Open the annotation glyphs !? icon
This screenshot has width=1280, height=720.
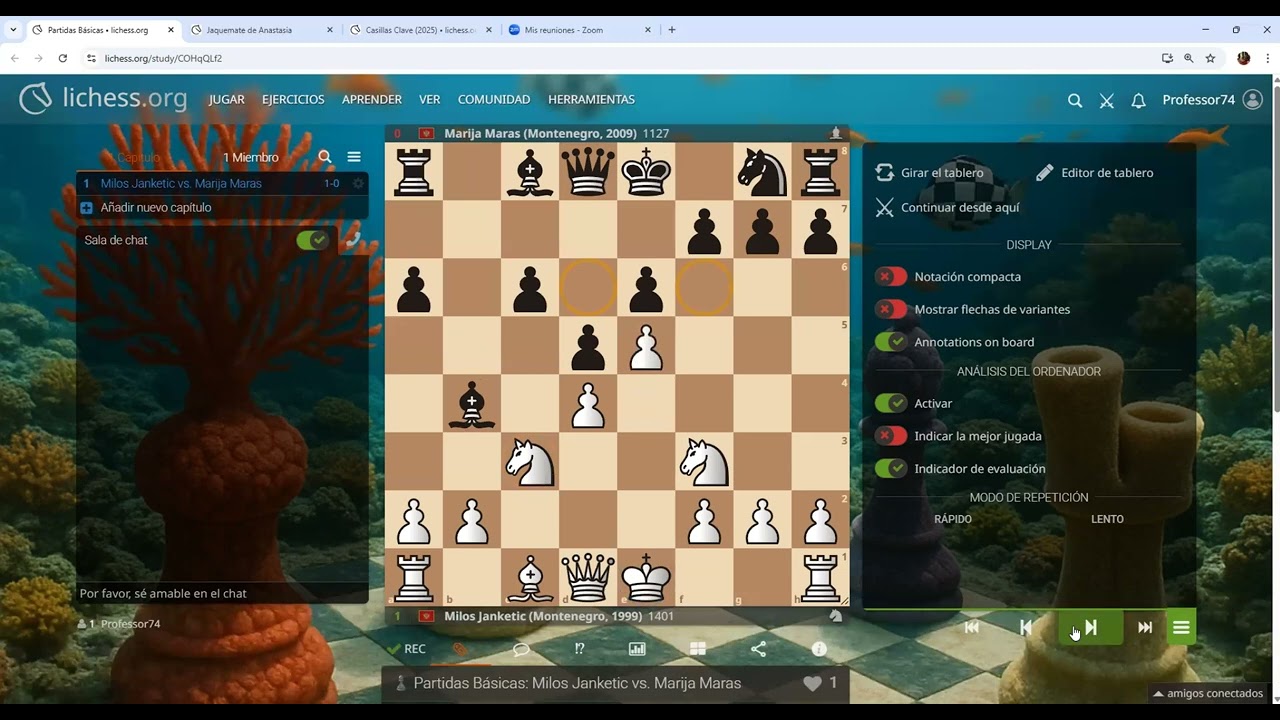tap(580, 649)
